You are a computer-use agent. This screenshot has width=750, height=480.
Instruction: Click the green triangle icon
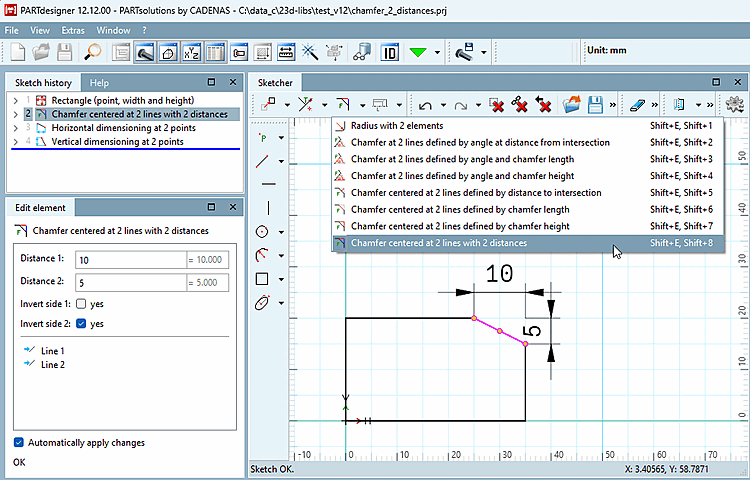click(x=418, y=52)
